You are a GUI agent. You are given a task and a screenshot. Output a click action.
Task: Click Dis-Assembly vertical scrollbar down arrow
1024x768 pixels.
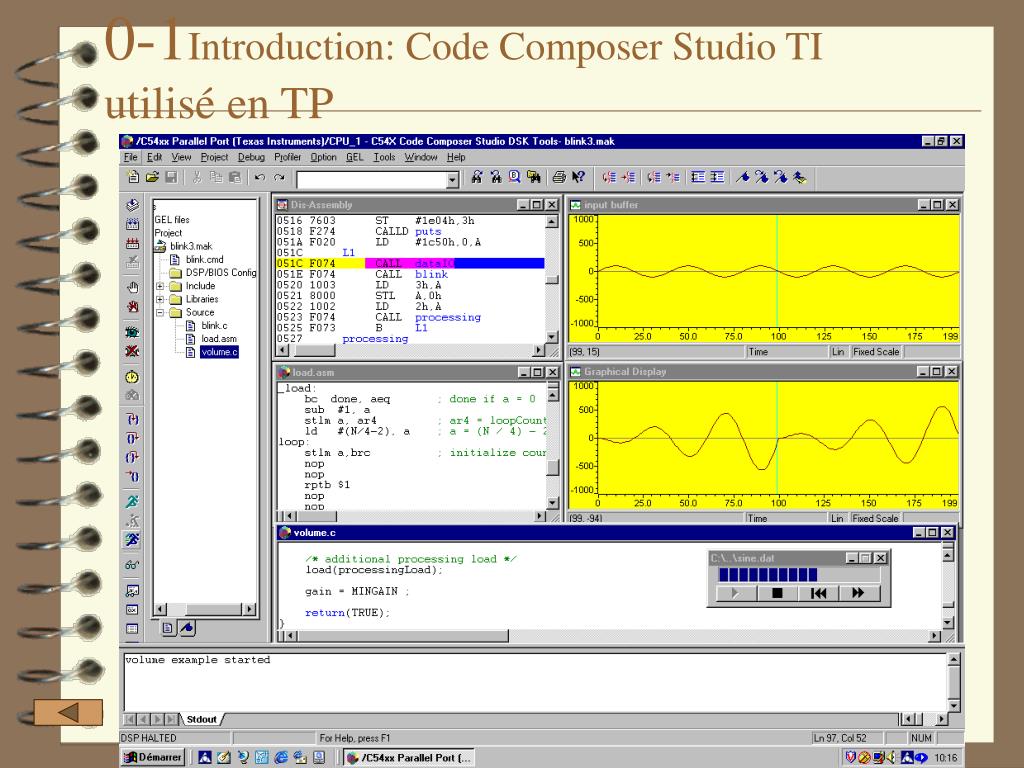click(552, 337)
